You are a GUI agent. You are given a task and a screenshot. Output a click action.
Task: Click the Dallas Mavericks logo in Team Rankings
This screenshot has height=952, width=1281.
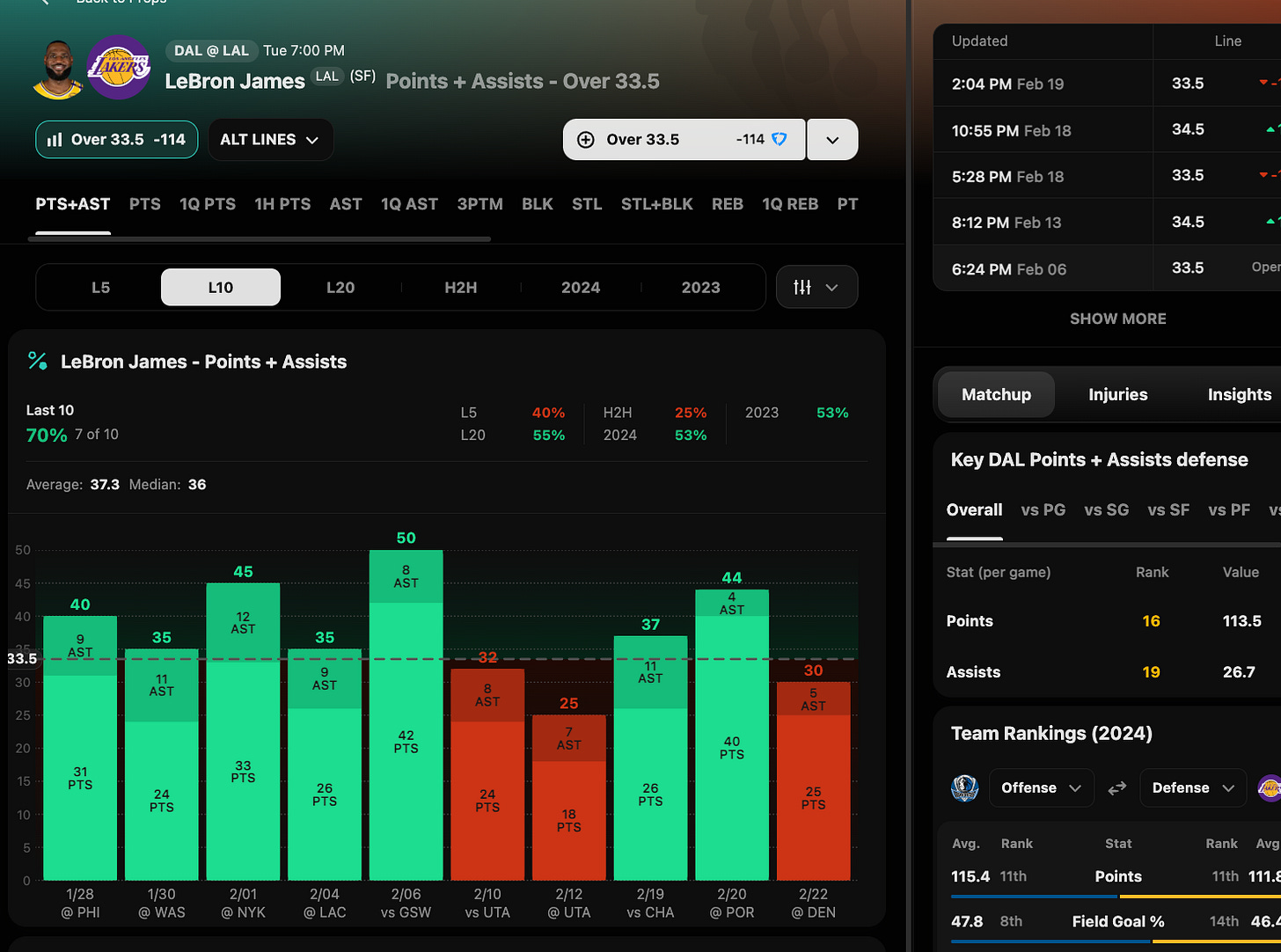tap(965, 787)
